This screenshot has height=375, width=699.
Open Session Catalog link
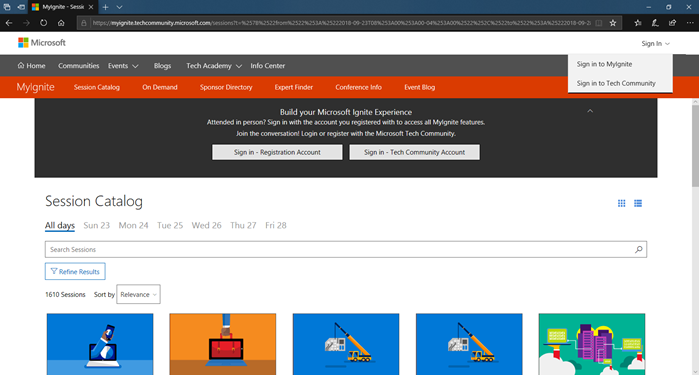coord(97,87)
